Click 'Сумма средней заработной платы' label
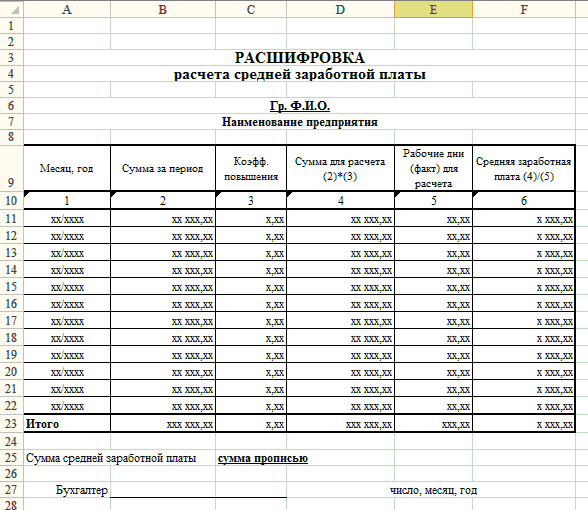Screen dimensions: 588x510 pyautogui.click(x=111, y=458)
